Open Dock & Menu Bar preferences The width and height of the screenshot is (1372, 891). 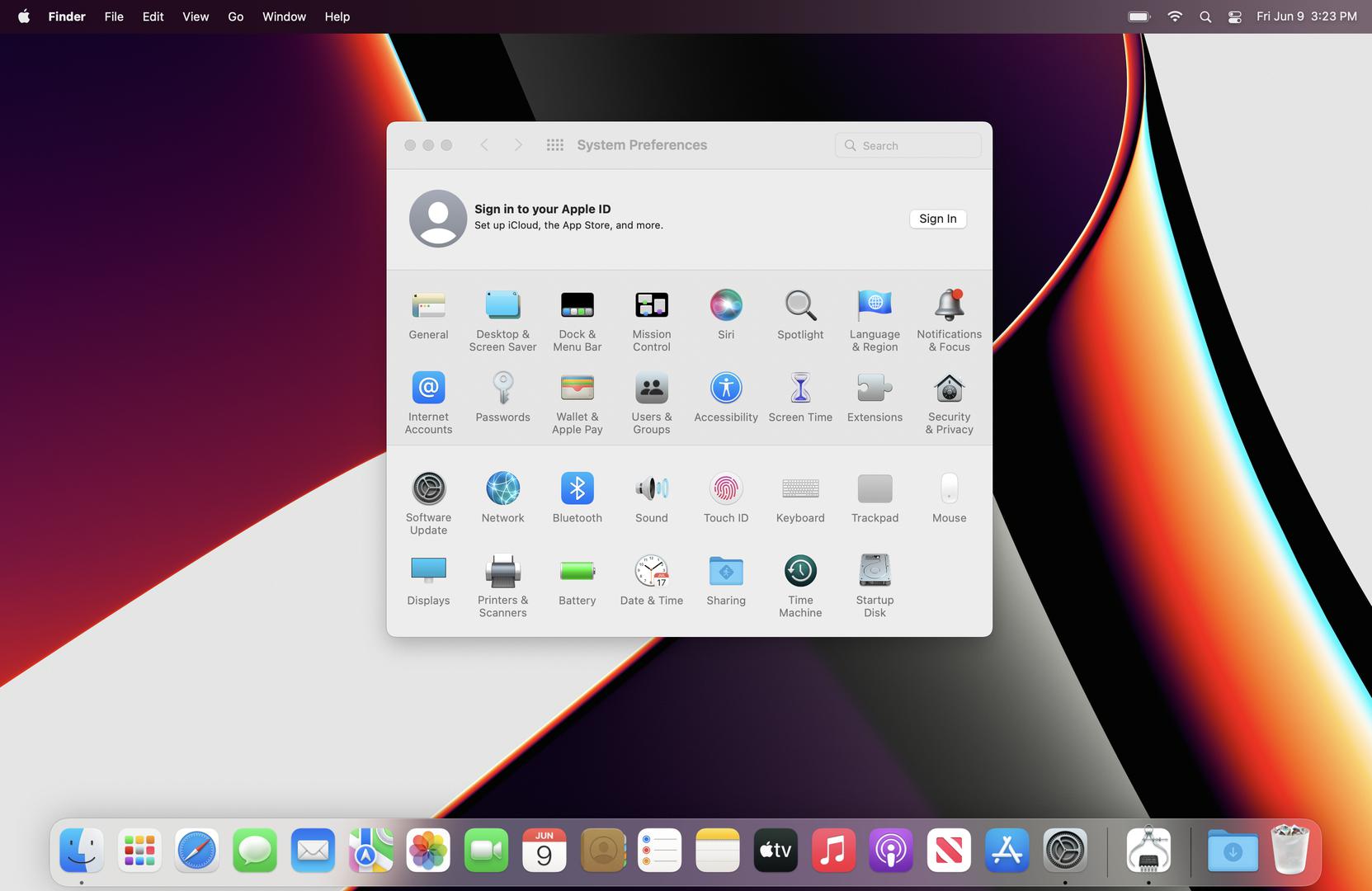click(x=577, y=321)
